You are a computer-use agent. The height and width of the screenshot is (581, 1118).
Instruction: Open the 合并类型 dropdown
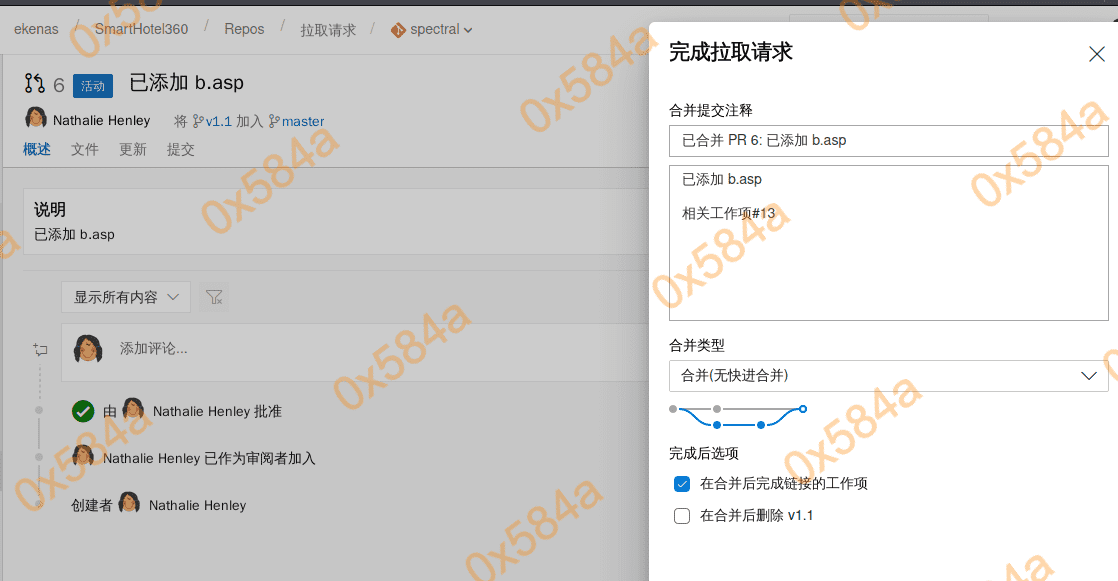[x=888, y=376]
